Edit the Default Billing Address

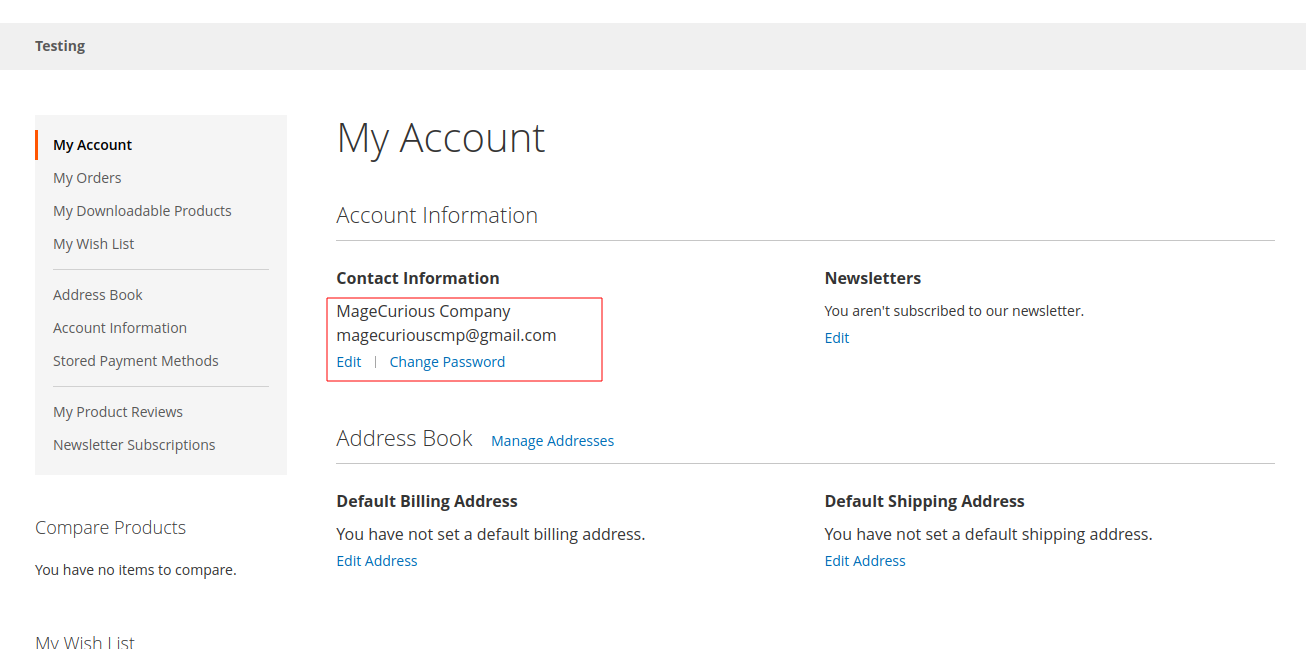(x=376, y=560)
